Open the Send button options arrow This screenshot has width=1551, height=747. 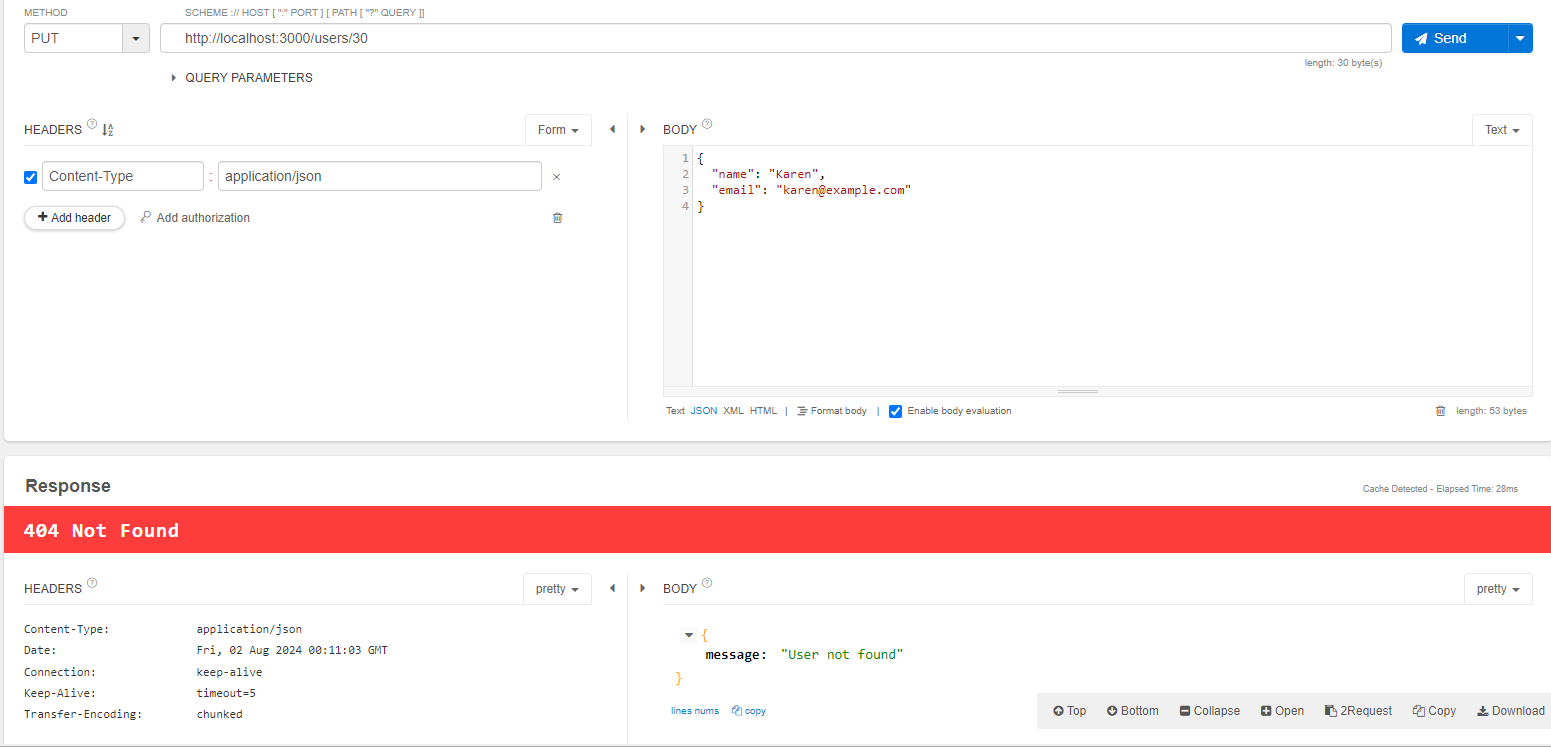[x=1520, y=38]
